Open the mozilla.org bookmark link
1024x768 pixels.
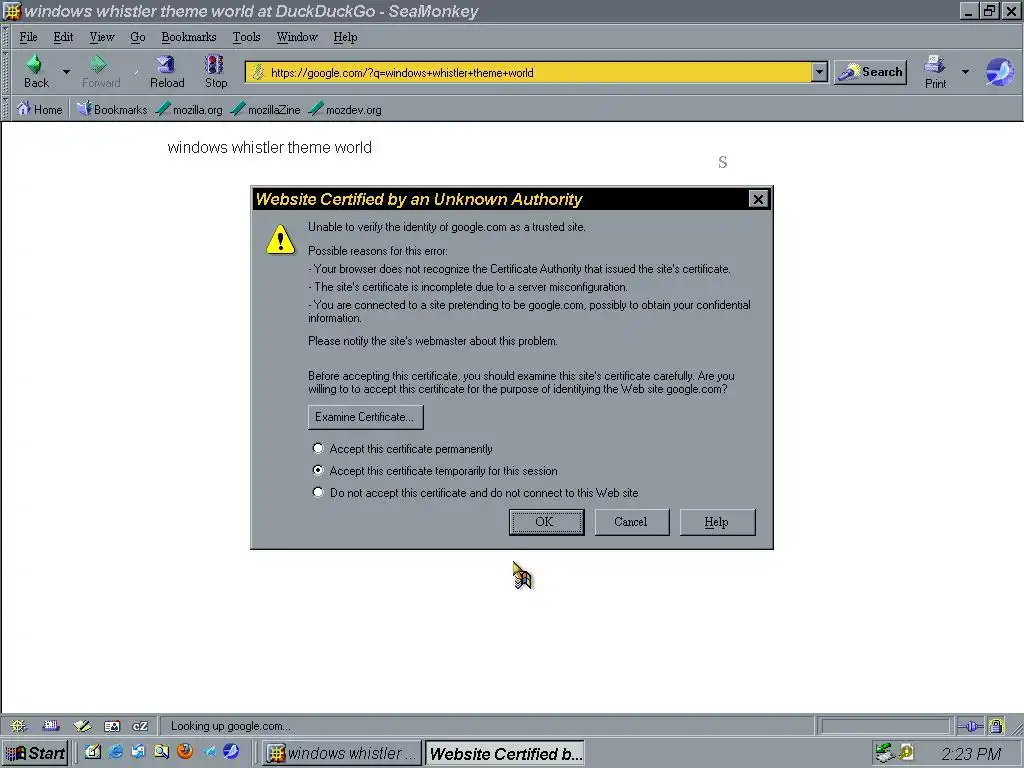[x=189, y=109]
